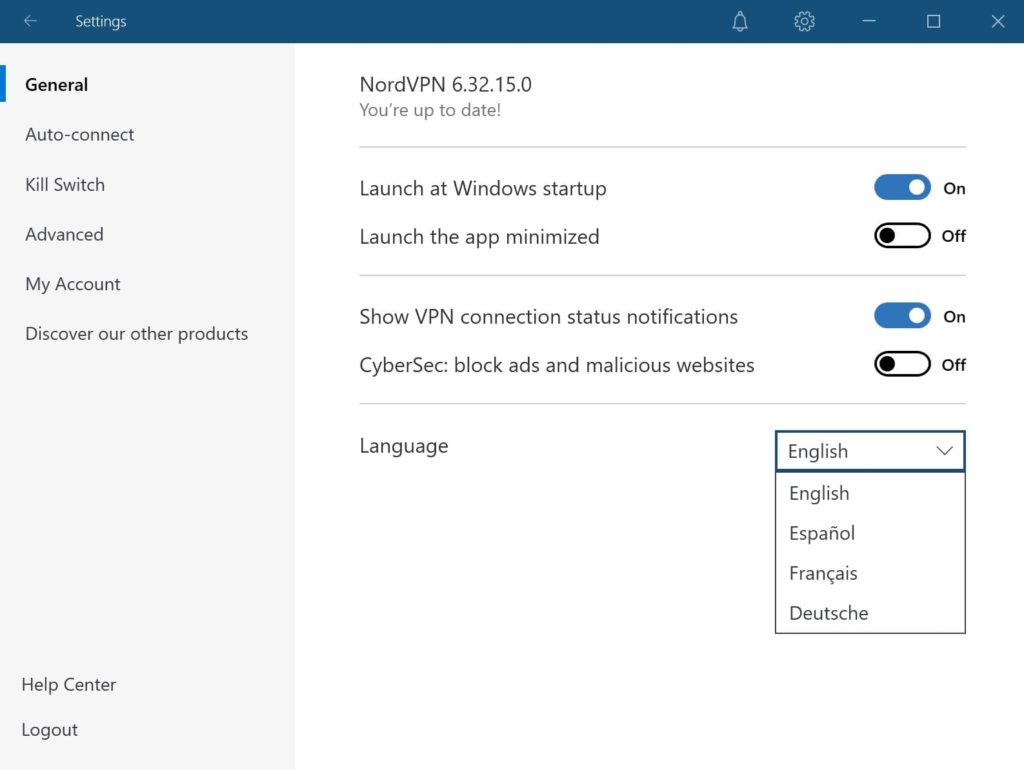
Task: Go to Advanced settings
Action: (64, 234)
